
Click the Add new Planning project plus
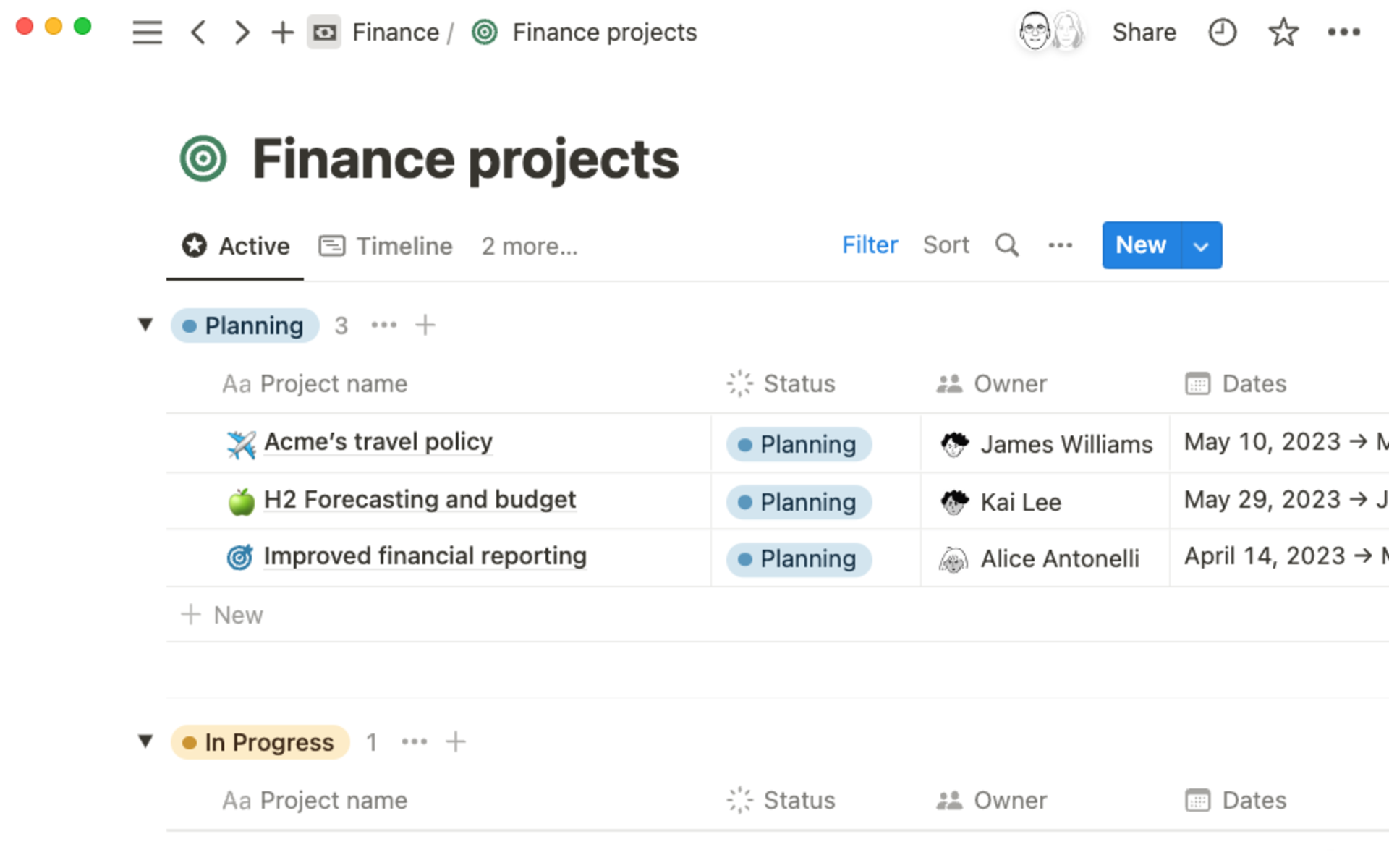(423, 325)
